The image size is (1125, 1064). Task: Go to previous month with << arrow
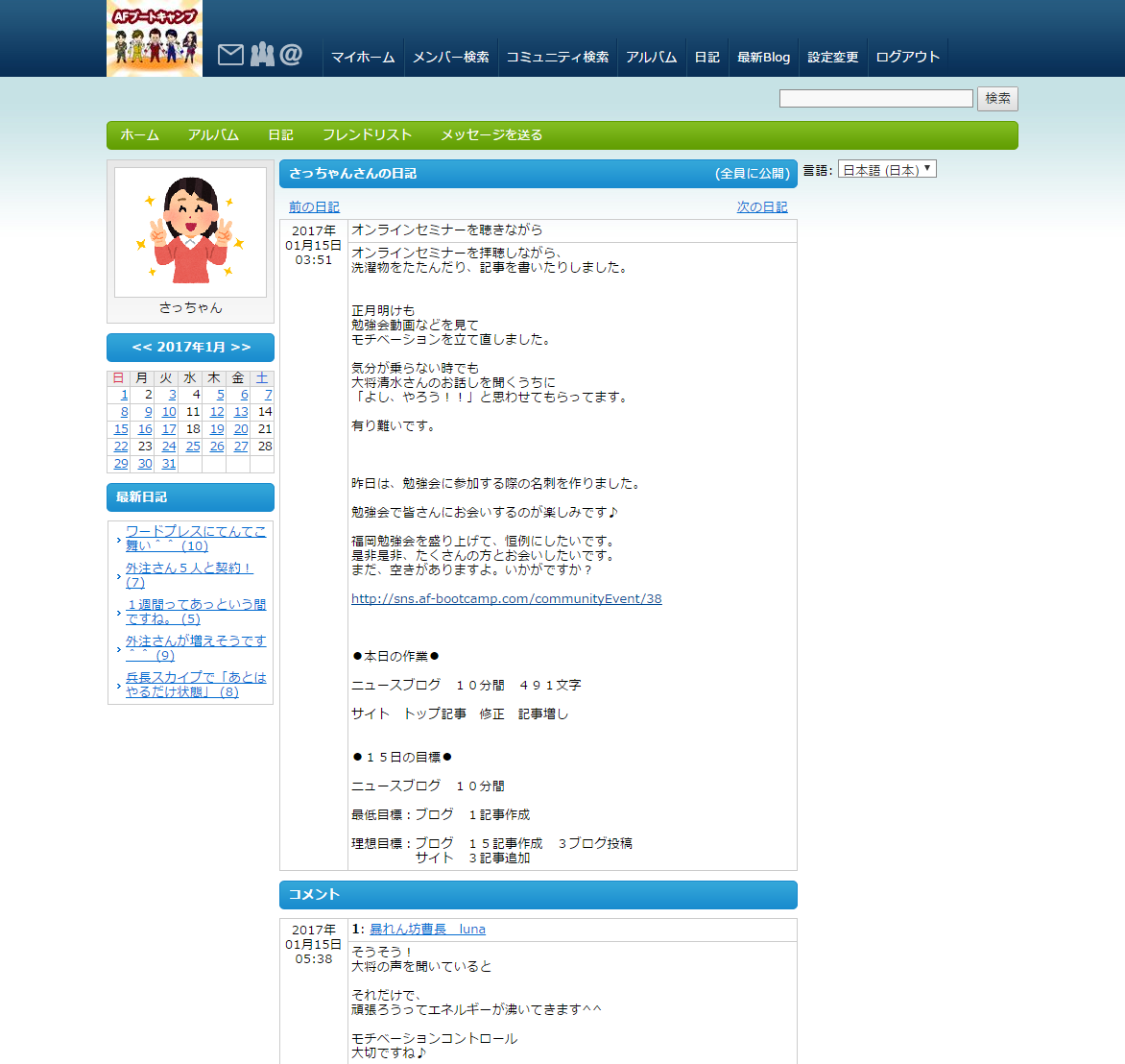(142, 348)
